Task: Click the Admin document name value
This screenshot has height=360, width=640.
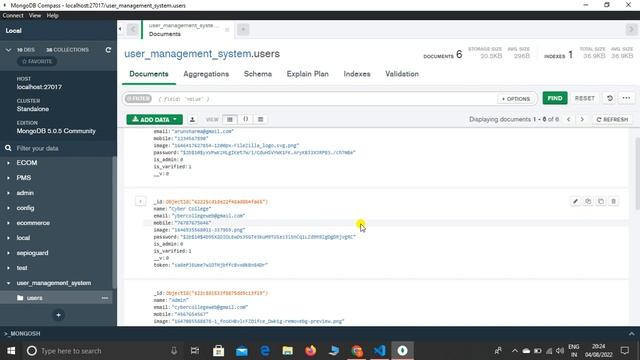Action: pyautogui.click(x=178, y=300)
